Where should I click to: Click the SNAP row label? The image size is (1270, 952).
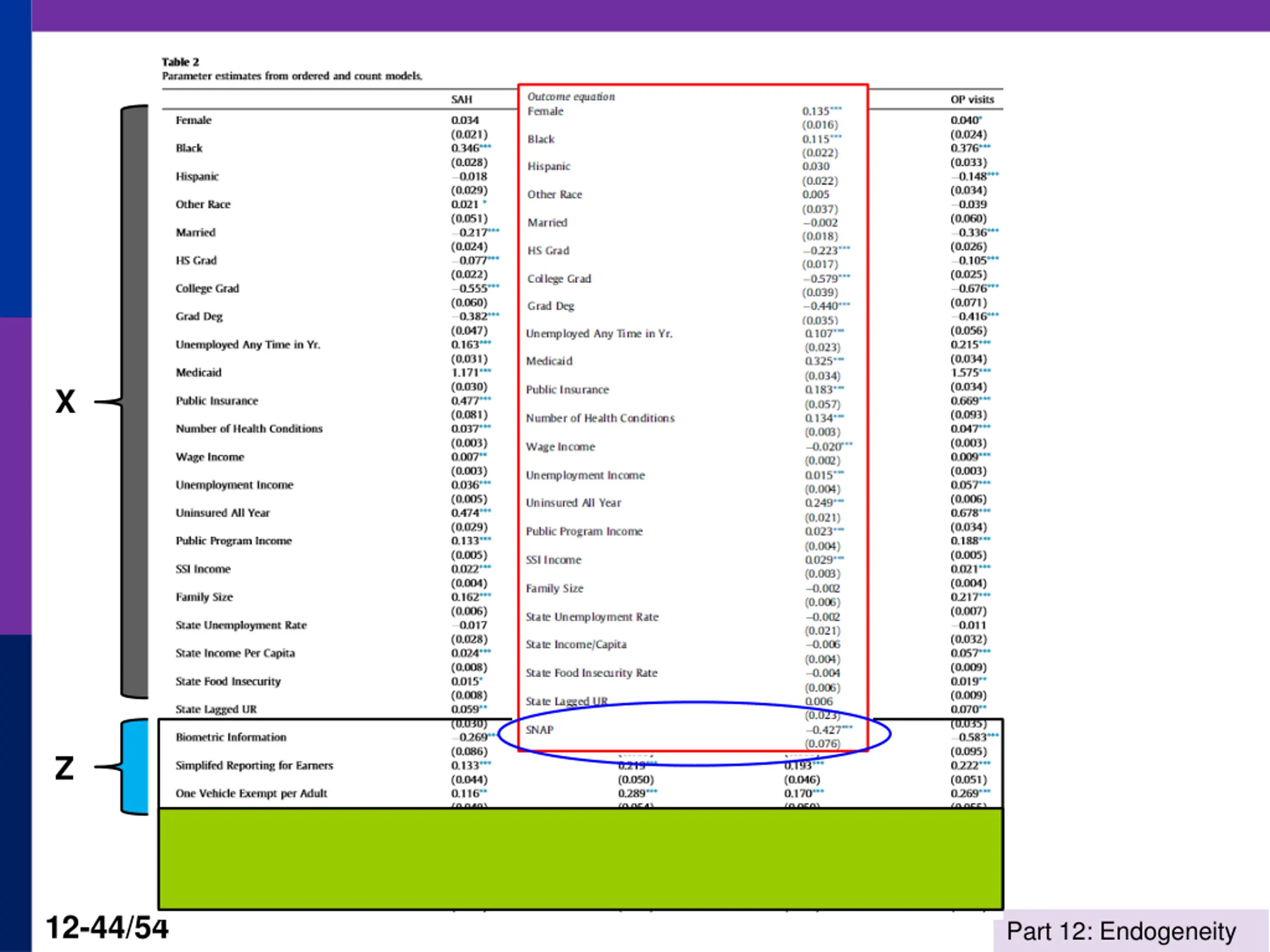(539, 730)
